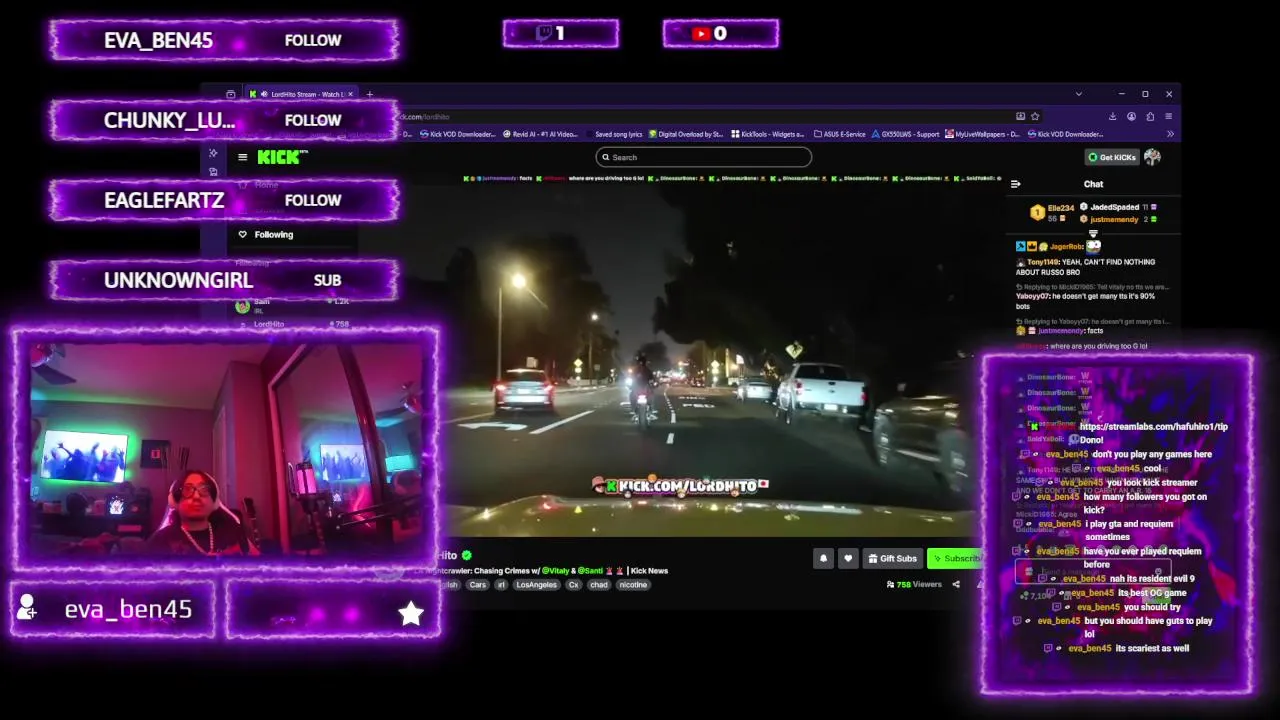The image size is (1280, 720).
Task: Click the Get KICKs button
Action: tap(1112, 157)
